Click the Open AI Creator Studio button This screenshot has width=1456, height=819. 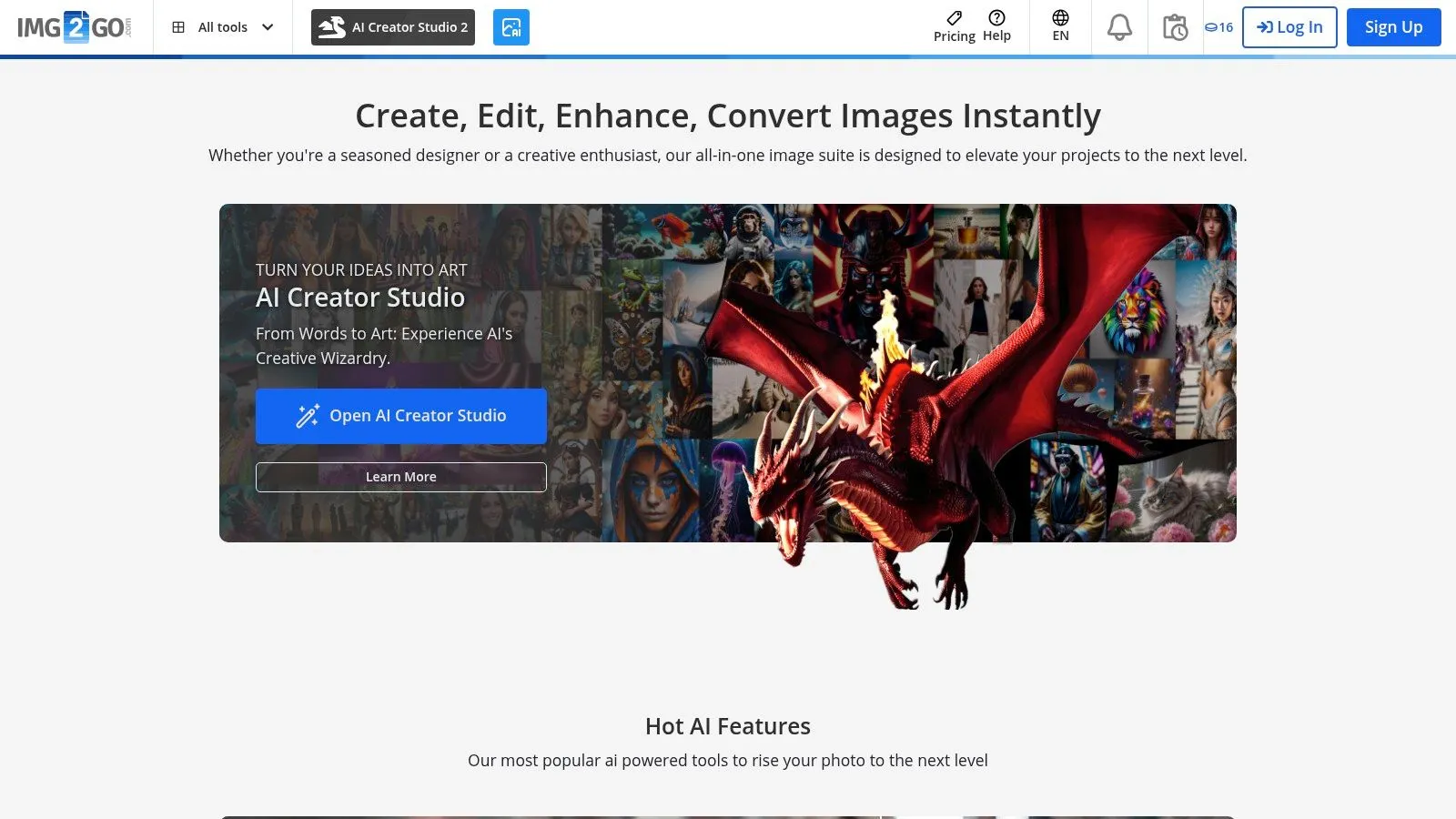pyautogui.click(x=400, y=415)
